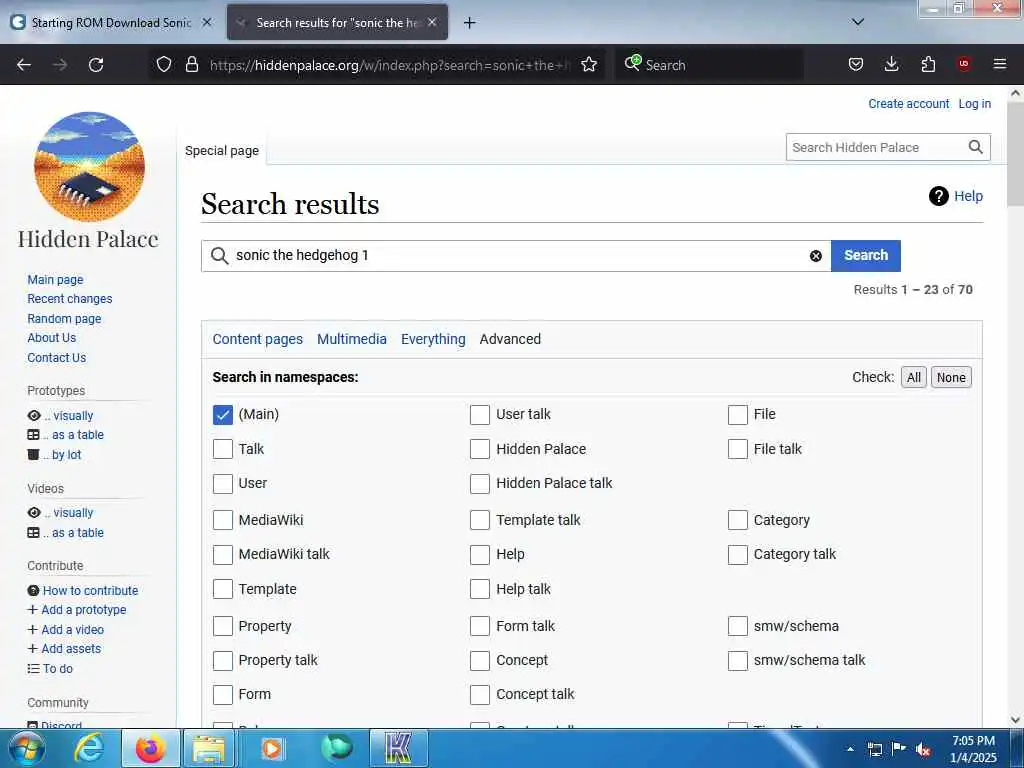The image size is (1024, 768).
Task: Click the Log in link
Action: 974,104
